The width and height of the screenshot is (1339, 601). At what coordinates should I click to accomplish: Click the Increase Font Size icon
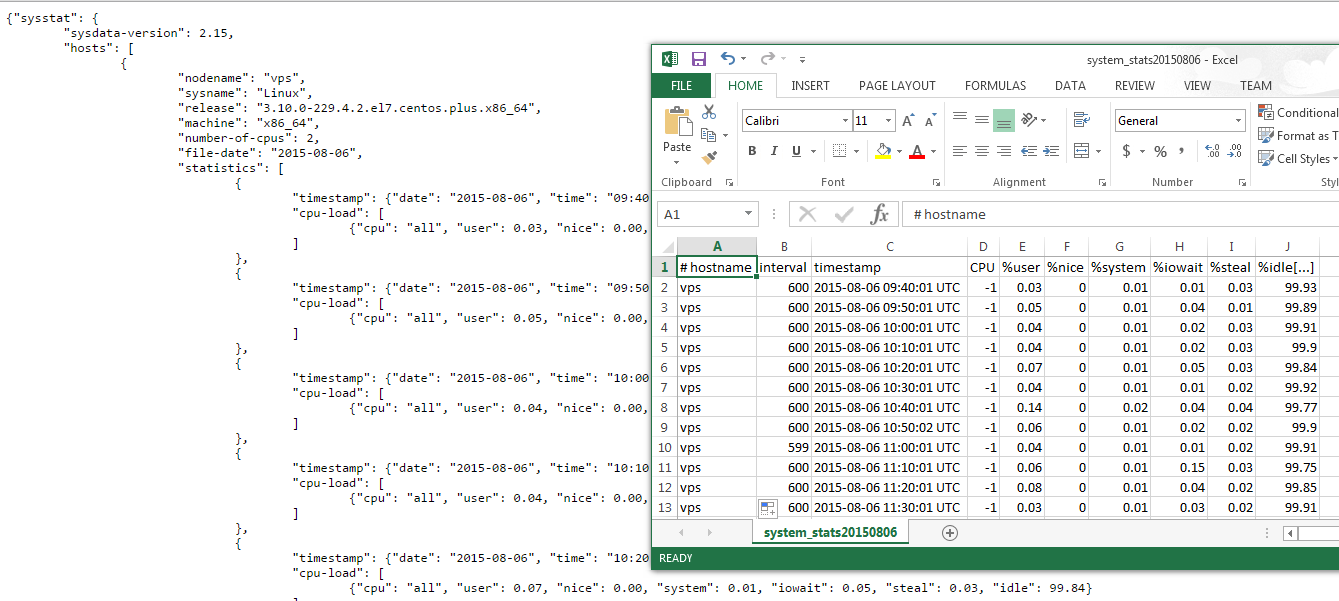pyautogui.click(x=908, y=121)
